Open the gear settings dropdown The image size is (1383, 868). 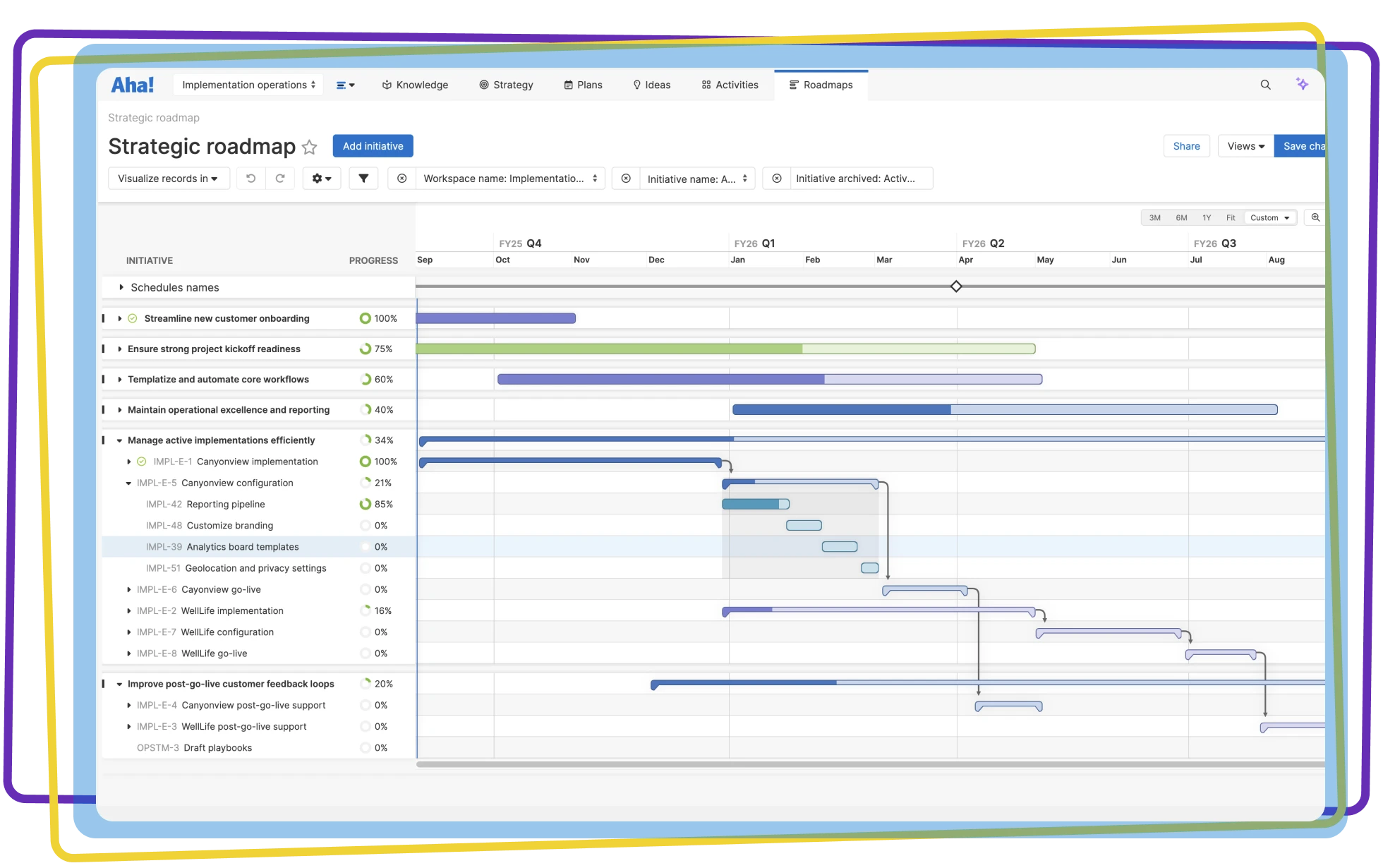pos(322,179)
